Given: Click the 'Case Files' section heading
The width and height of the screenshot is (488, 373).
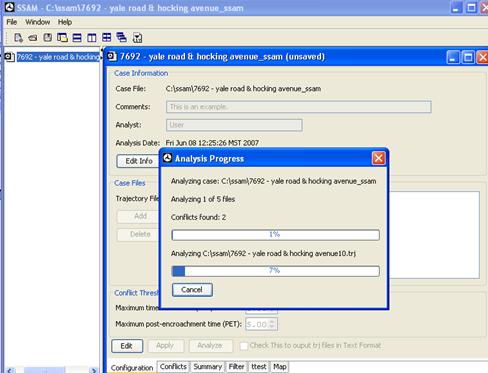Looking at the screenshot, I should tap(130, 183).
